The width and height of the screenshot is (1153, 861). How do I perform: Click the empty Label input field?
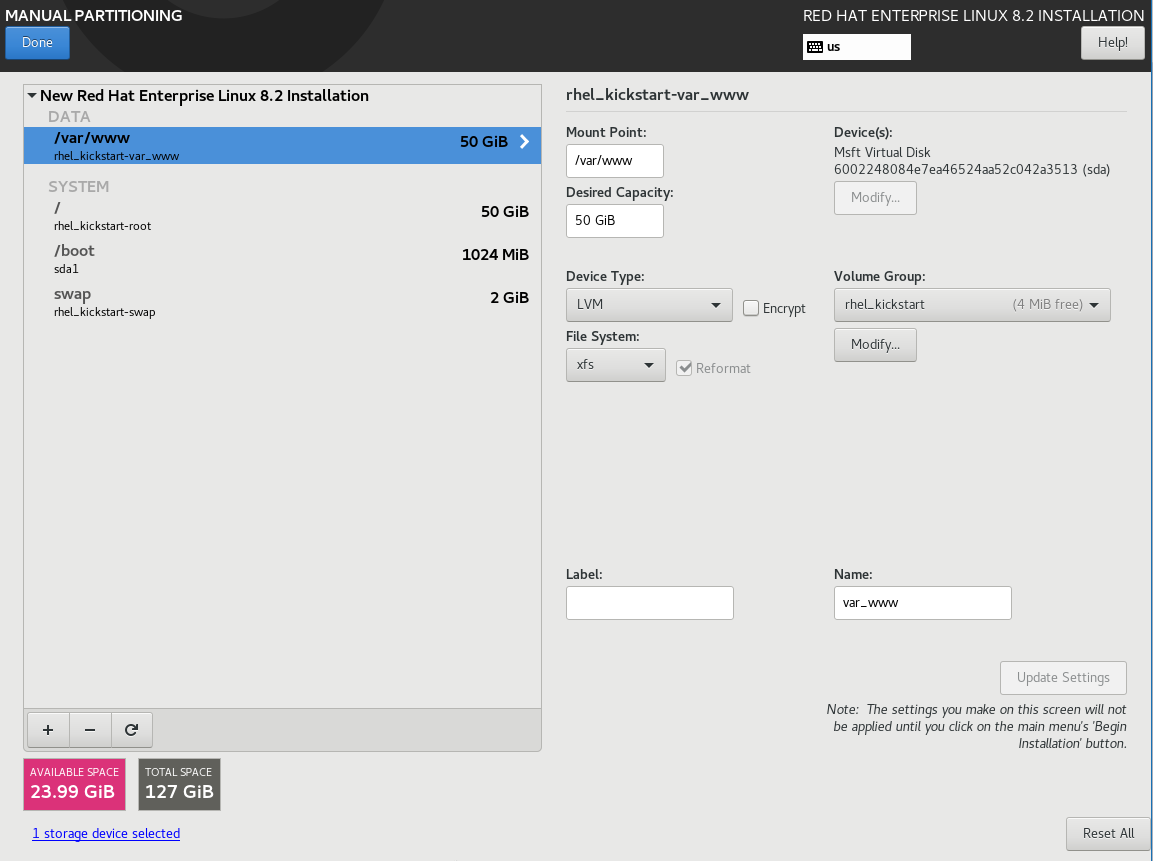[650, 603]
